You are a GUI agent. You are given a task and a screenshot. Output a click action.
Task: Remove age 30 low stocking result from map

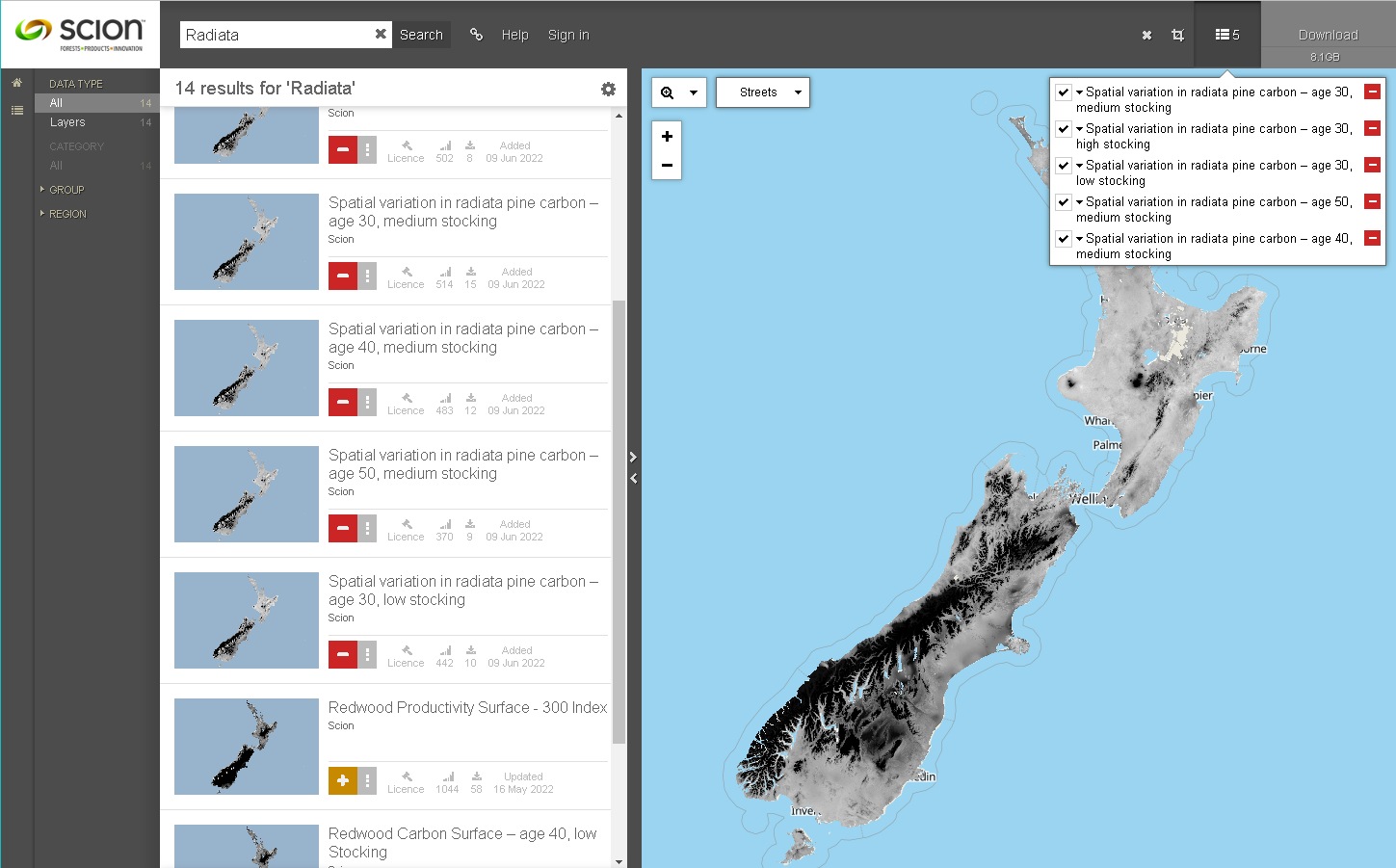click(343, 654)
